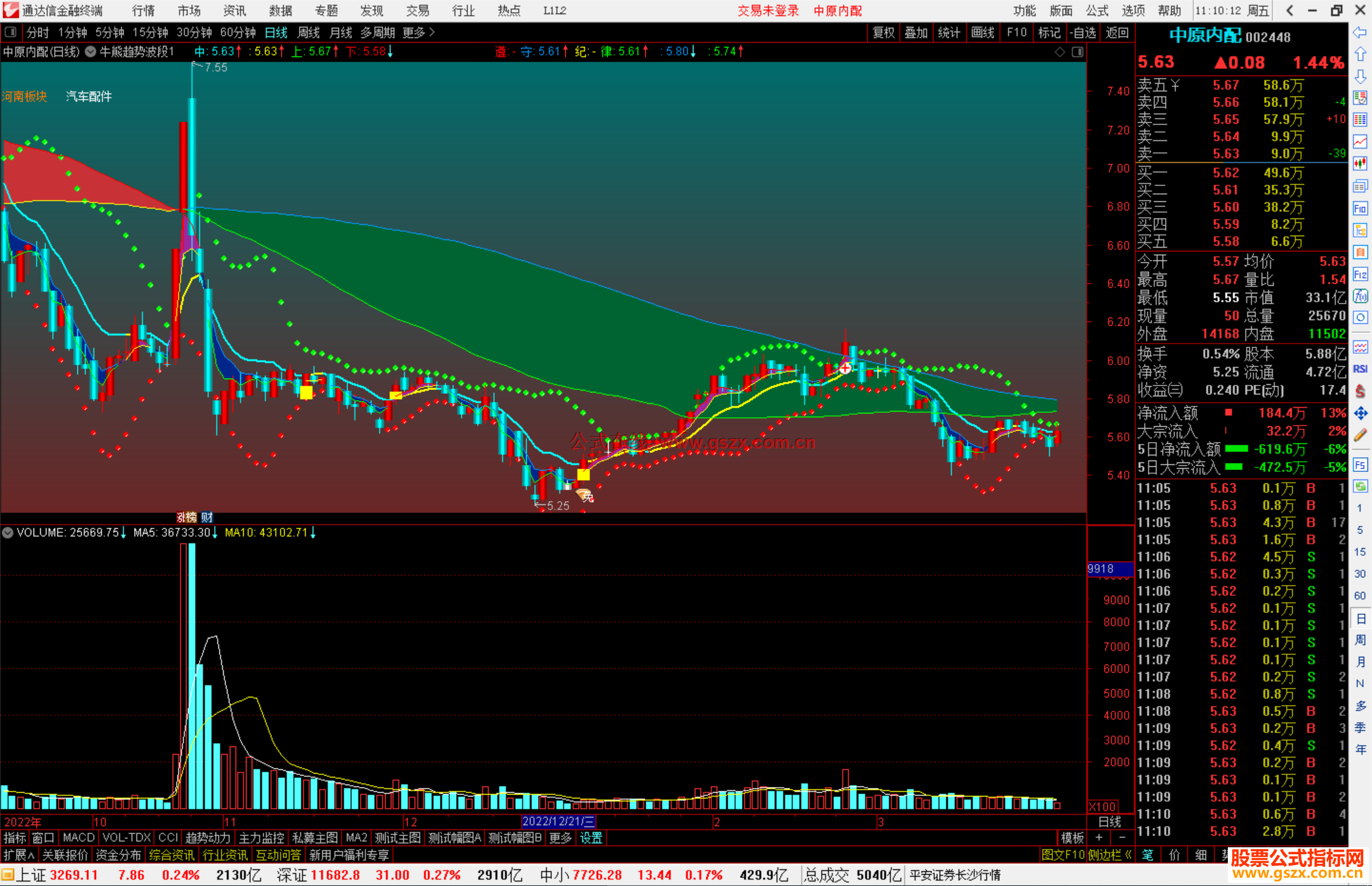The width and height of the screenshot is (1372, 886).
Task: Expand the 扩展 panel at bottom left
Action: point(19,855)
